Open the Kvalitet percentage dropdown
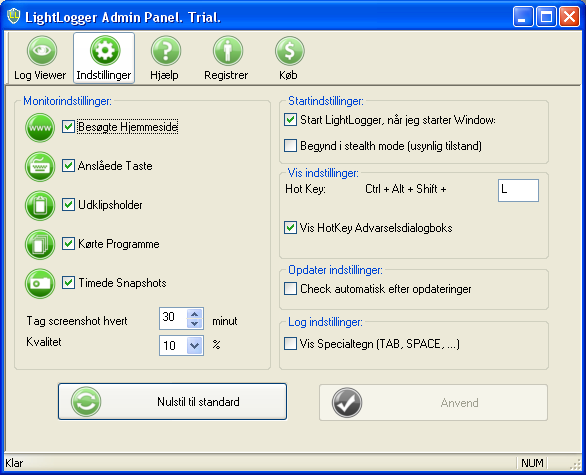The height and width of the screenshot is (475, 586). coord(194,345)
